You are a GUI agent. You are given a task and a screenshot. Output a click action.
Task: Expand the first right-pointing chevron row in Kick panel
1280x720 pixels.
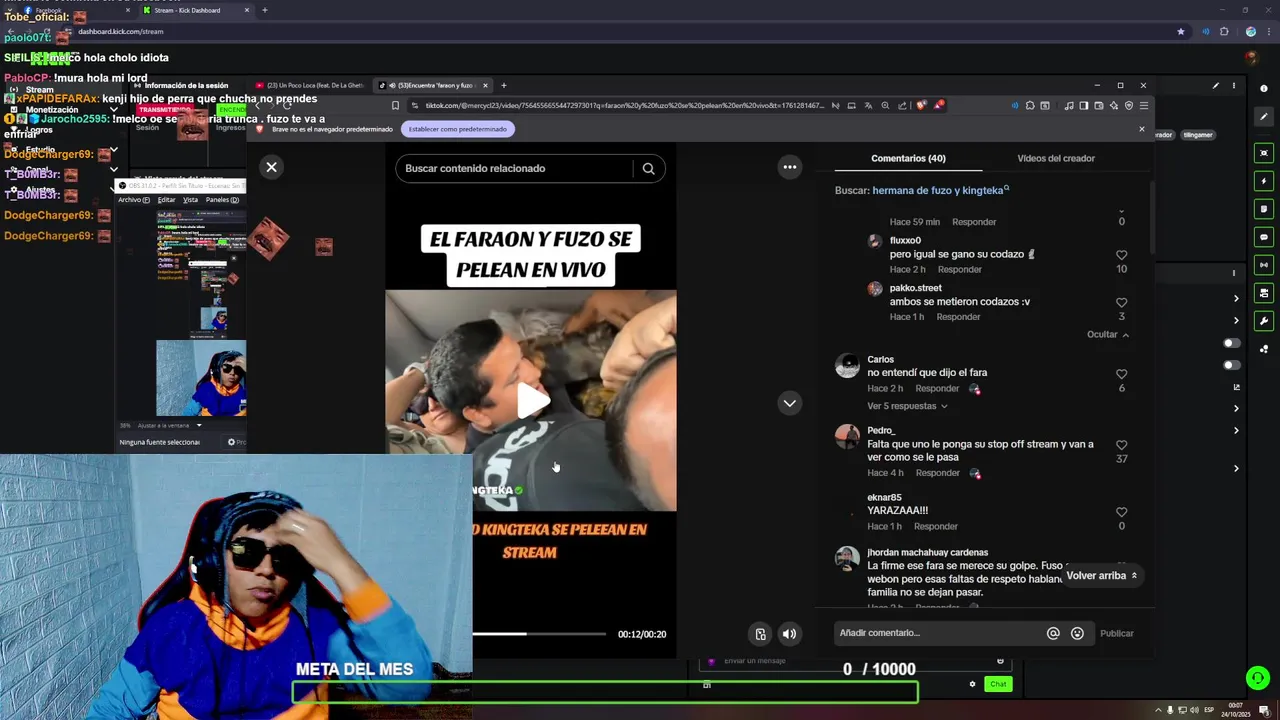click(x=1236, y=298)
